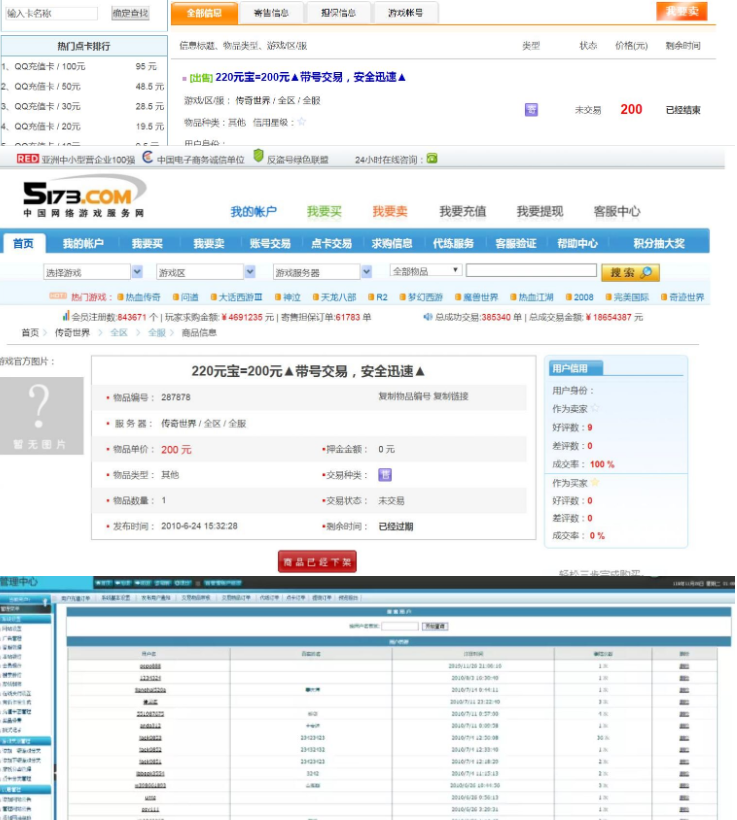Click the large 我要提现 header link
Viewport: 737px width, 820px height.
point(540,211)
